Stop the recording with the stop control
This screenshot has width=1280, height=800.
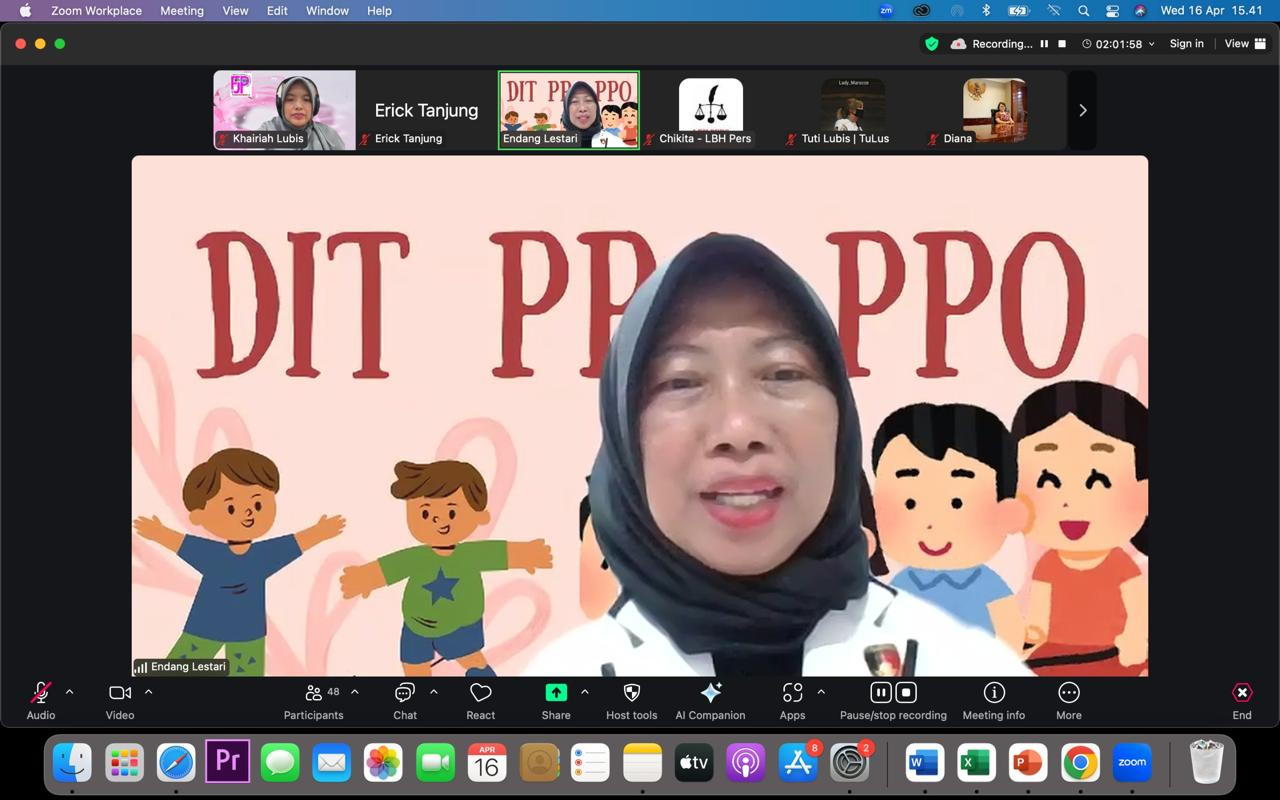[x=905, y=691]
